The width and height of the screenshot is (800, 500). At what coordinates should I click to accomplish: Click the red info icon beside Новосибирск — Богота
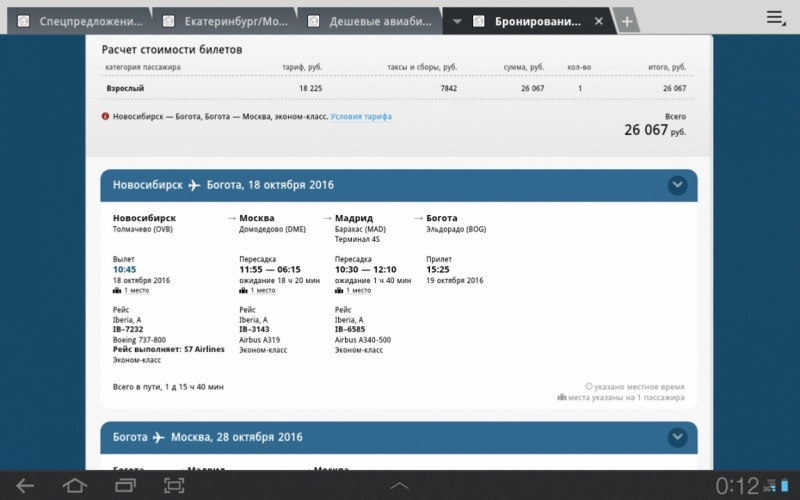pyautogui.click(x=105, y=116)
